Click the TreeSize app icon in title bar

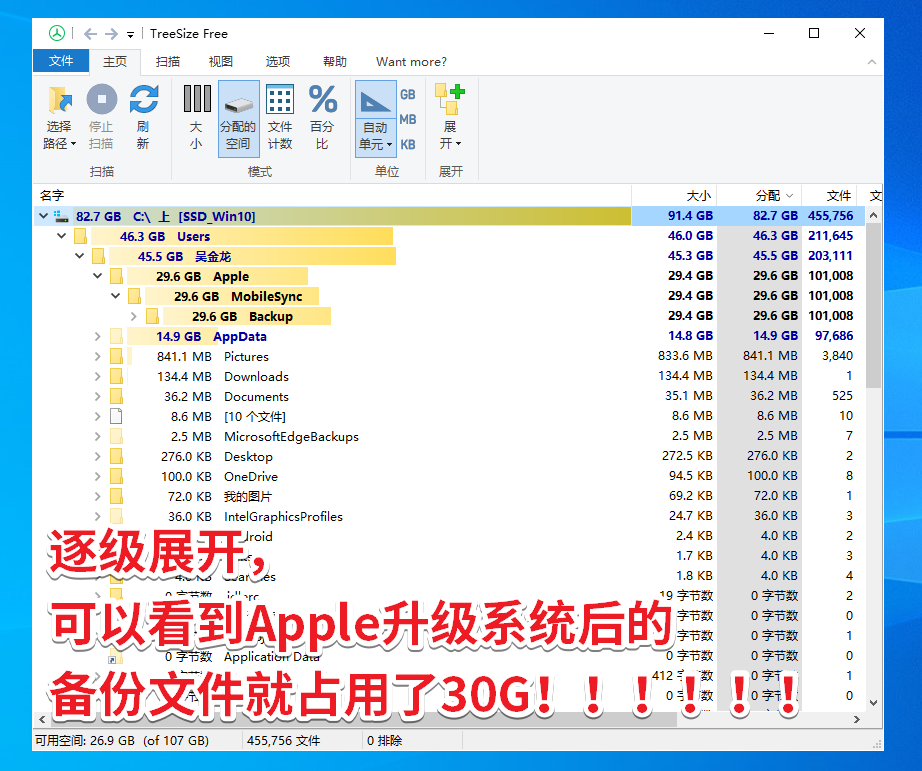57,34
